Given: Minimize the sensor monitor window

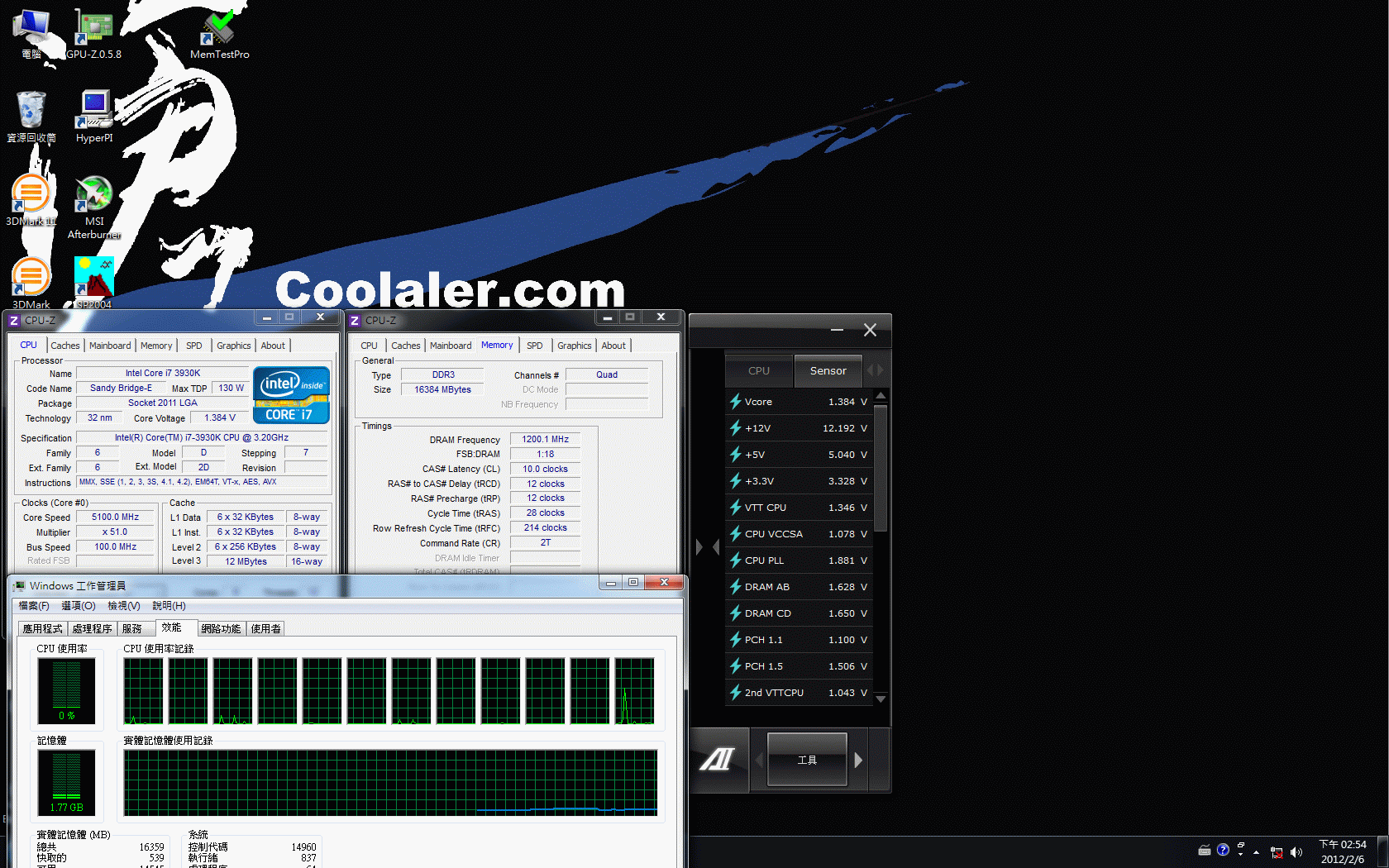Looking at the screenshot, I should [x=837, y=330].
